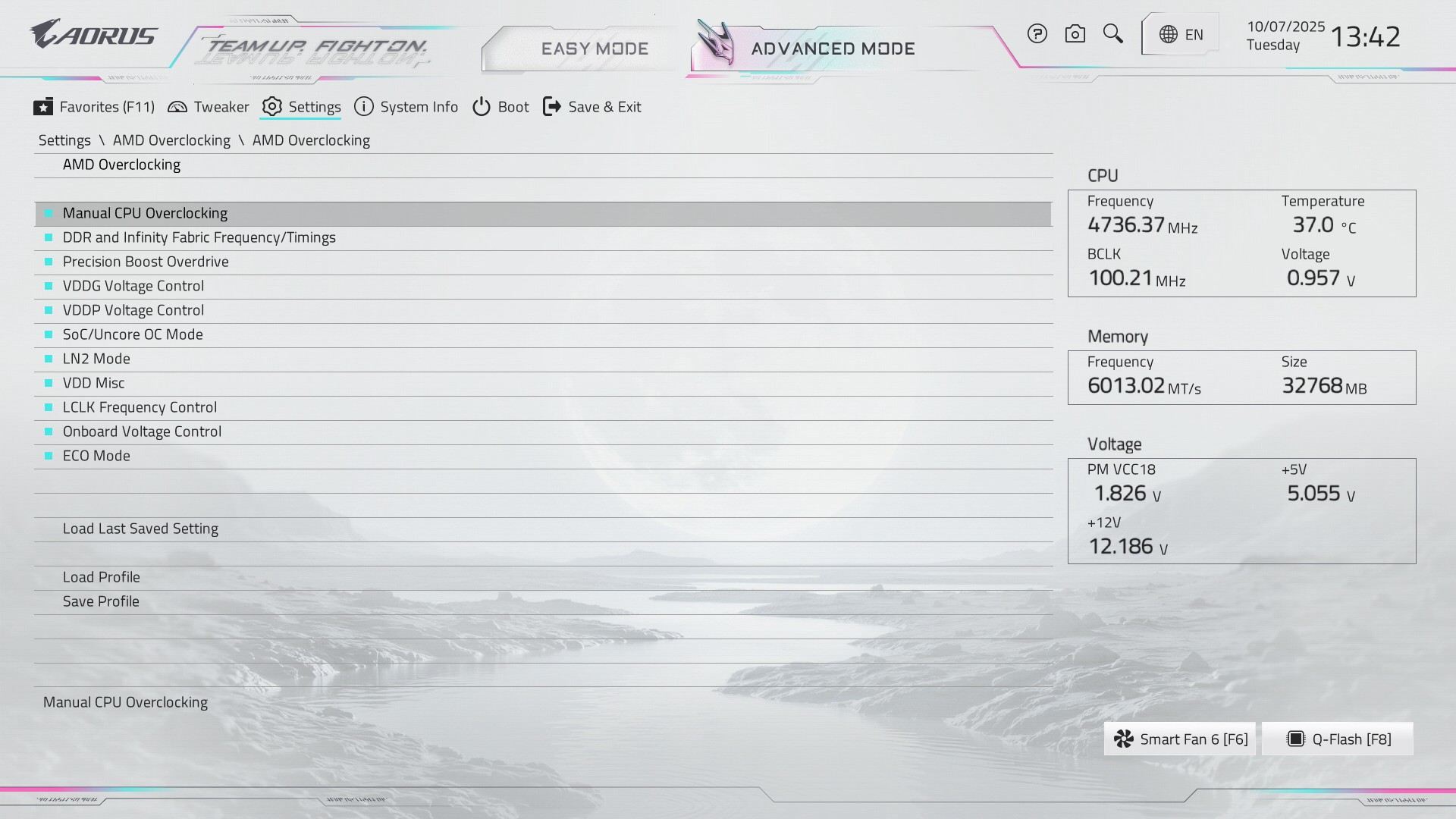
Task: Click the Favorites star folder icon
Action: [x=43, y=107]
